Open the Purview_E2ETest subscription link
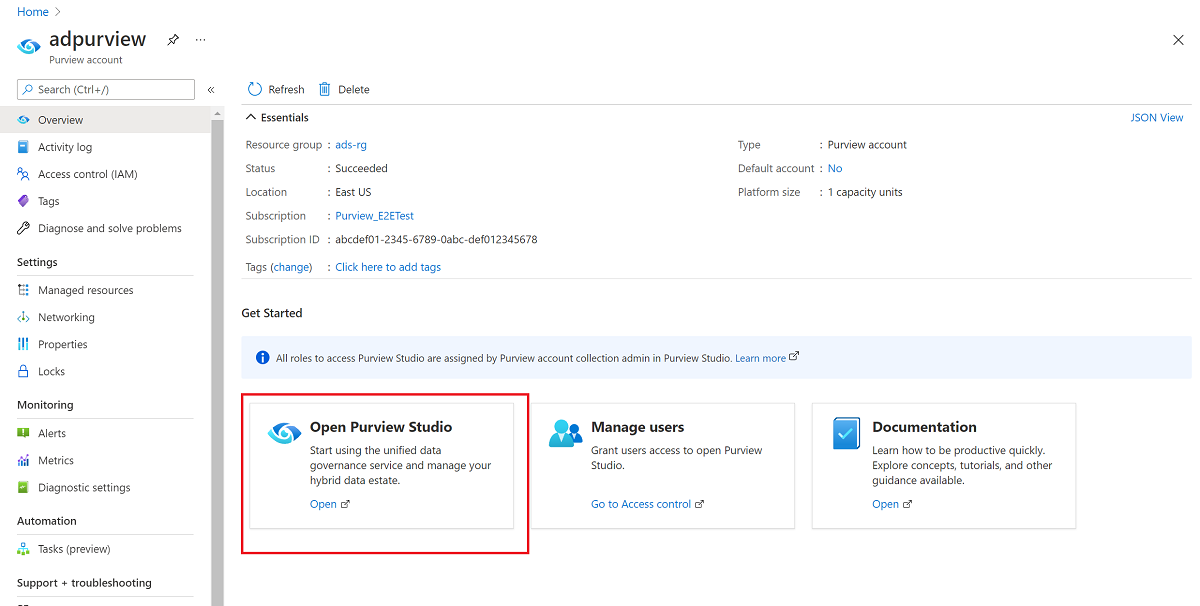1200x606 pixels. 374,216
